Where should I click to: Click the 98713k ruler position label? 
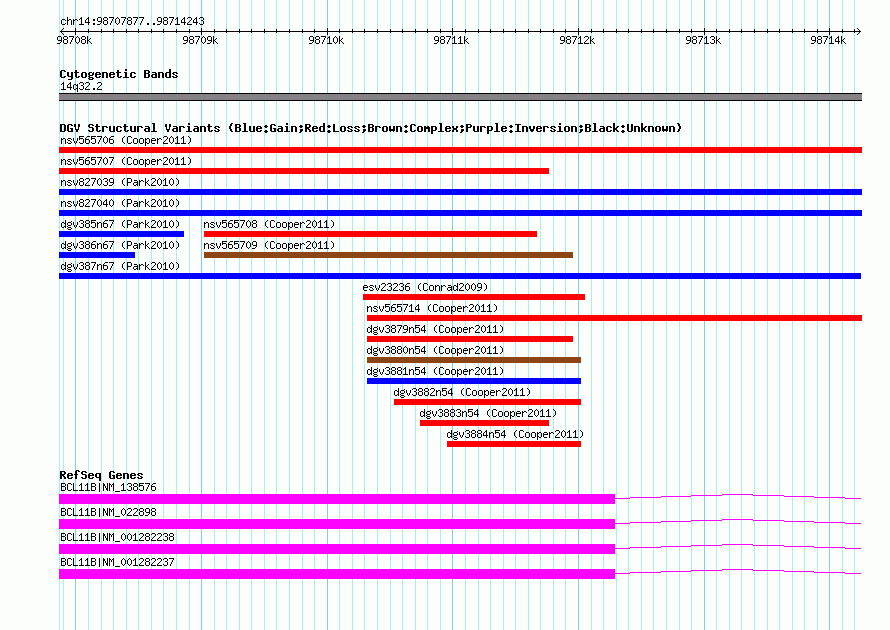(703, 40)
